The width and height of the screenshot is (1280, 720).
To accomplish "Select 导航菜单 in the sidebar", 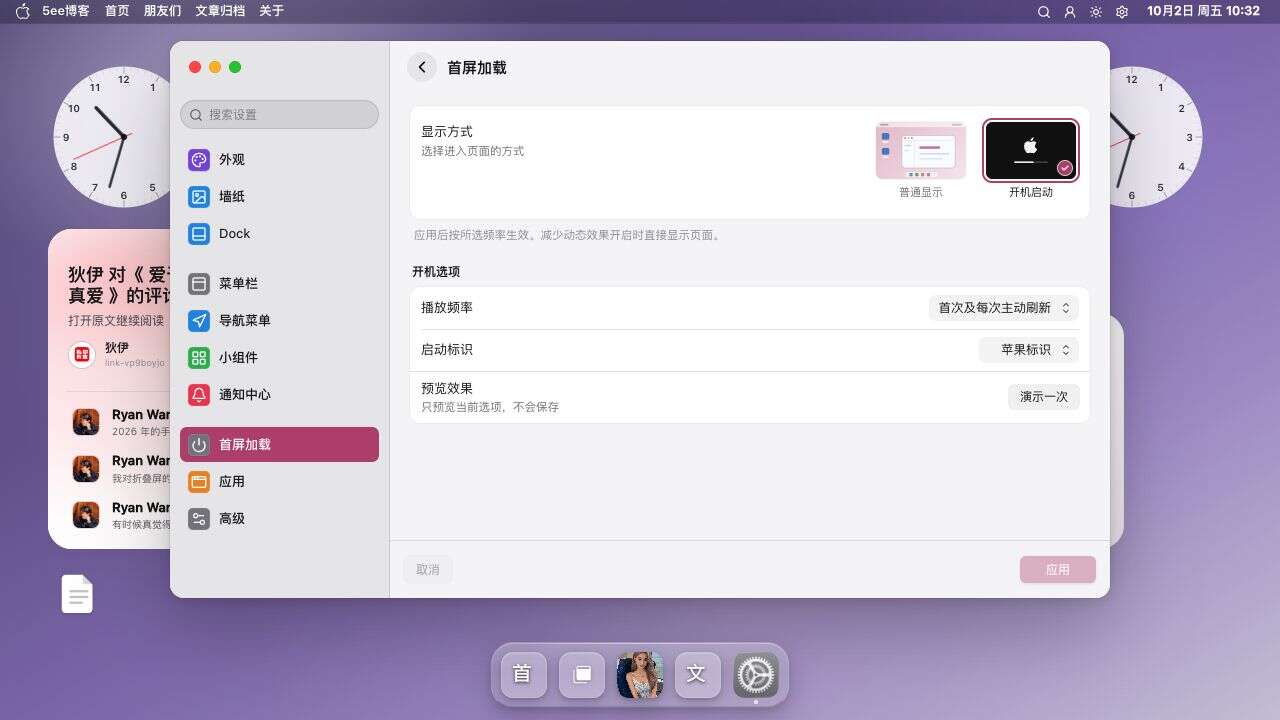I will pyautogui.click(x=279, y=321).
